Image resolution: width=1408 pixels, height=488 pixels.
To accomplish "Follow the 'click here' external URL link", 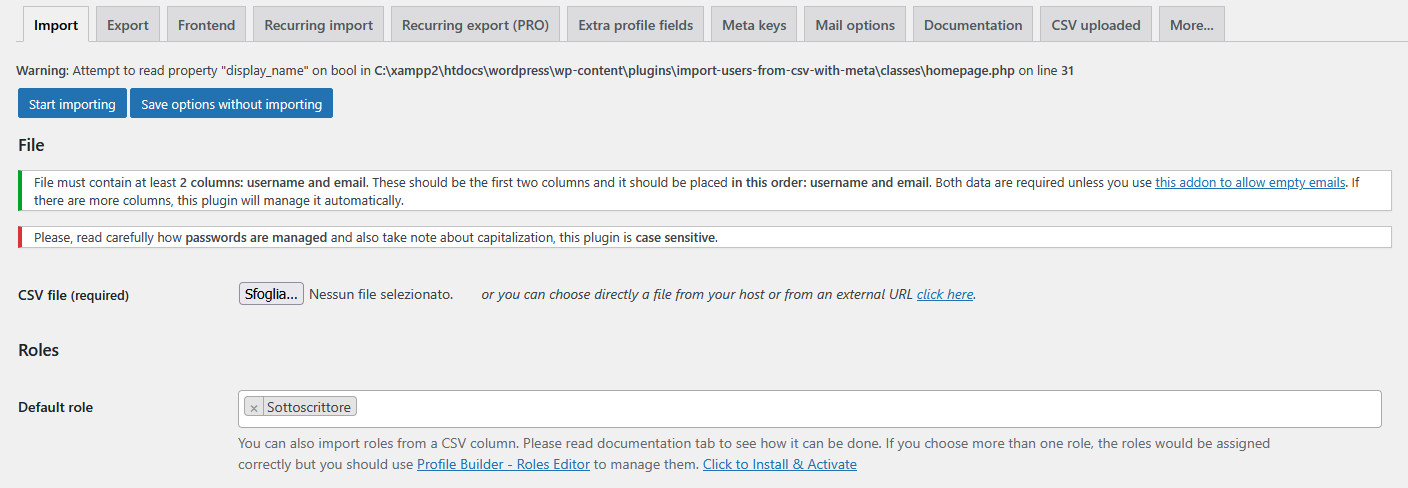I will 945,295.
